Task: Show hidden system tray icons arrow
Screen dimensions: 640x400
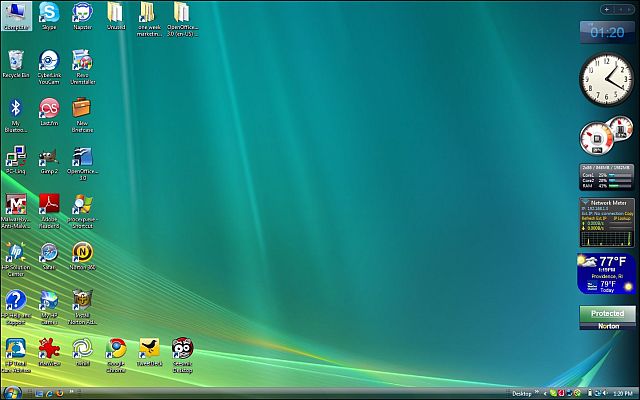Action: click(x=545, y=394)
